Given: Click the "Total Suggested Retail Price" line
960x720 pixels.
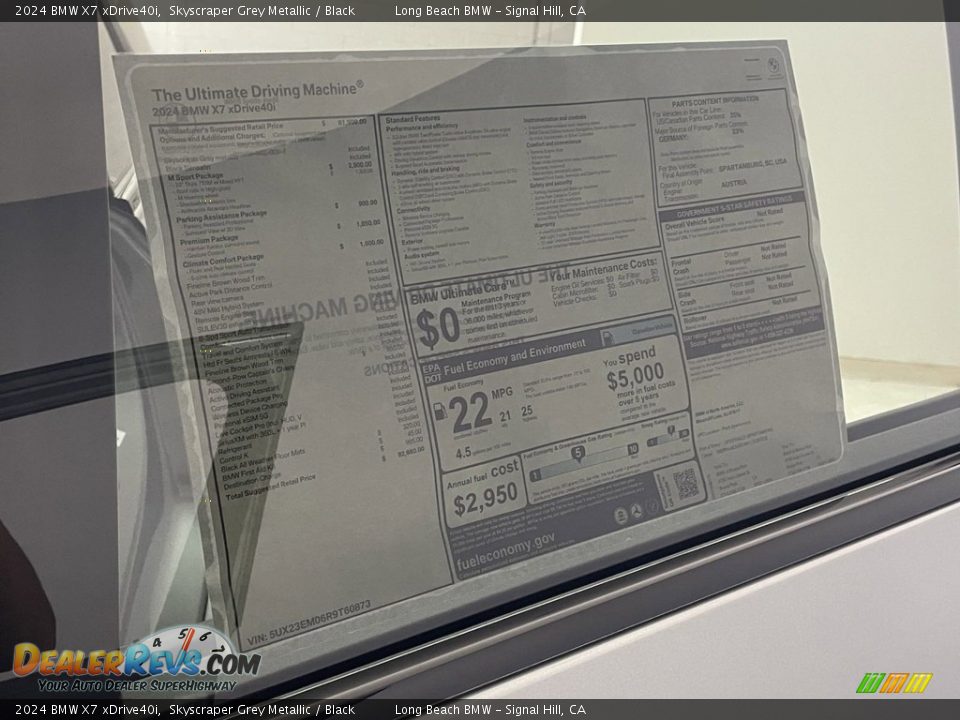Looking at the screenshot, I should [x=271, y=487].
